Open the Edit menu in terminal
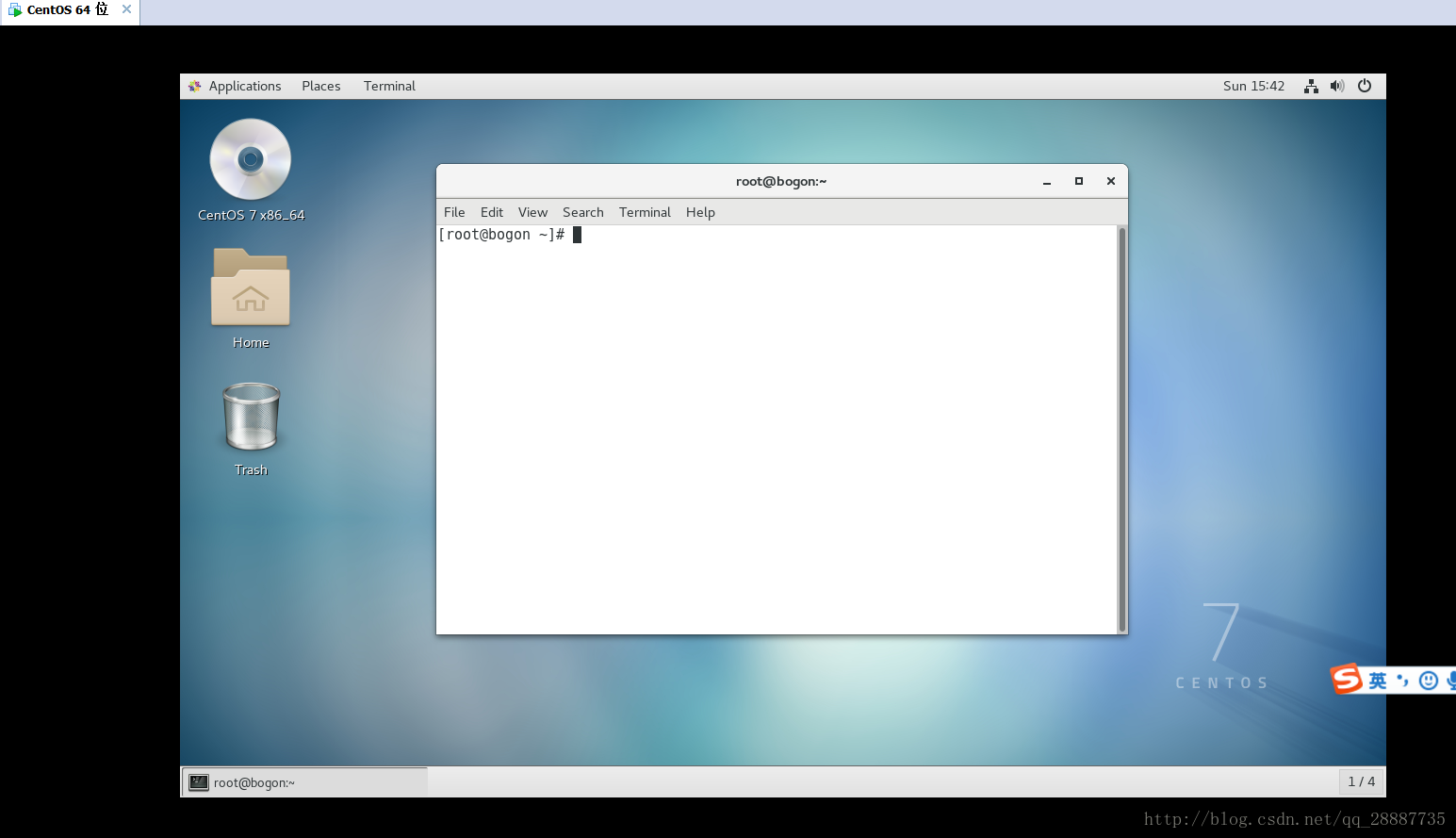 (491, 212)
